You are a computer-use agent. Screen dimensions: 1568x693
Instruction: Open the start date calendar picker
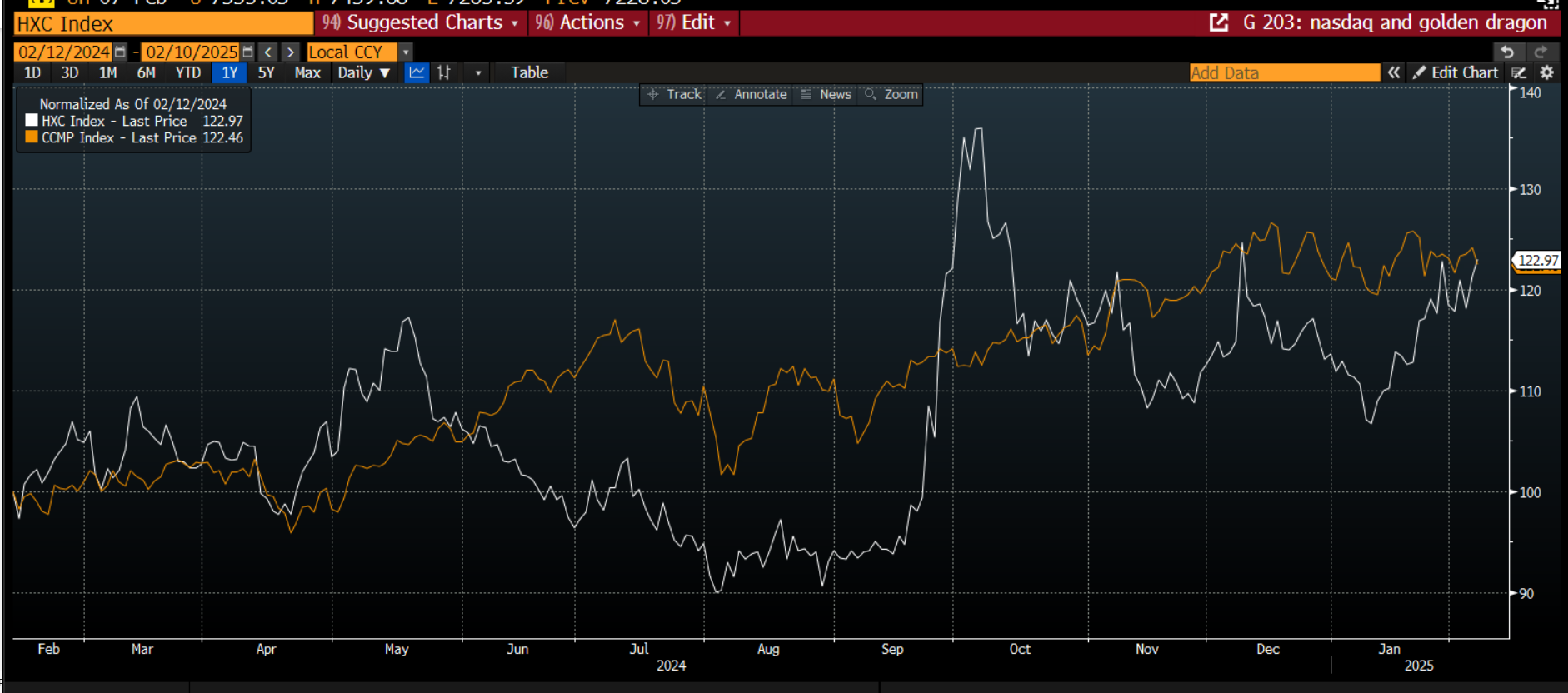coord(121,52)
